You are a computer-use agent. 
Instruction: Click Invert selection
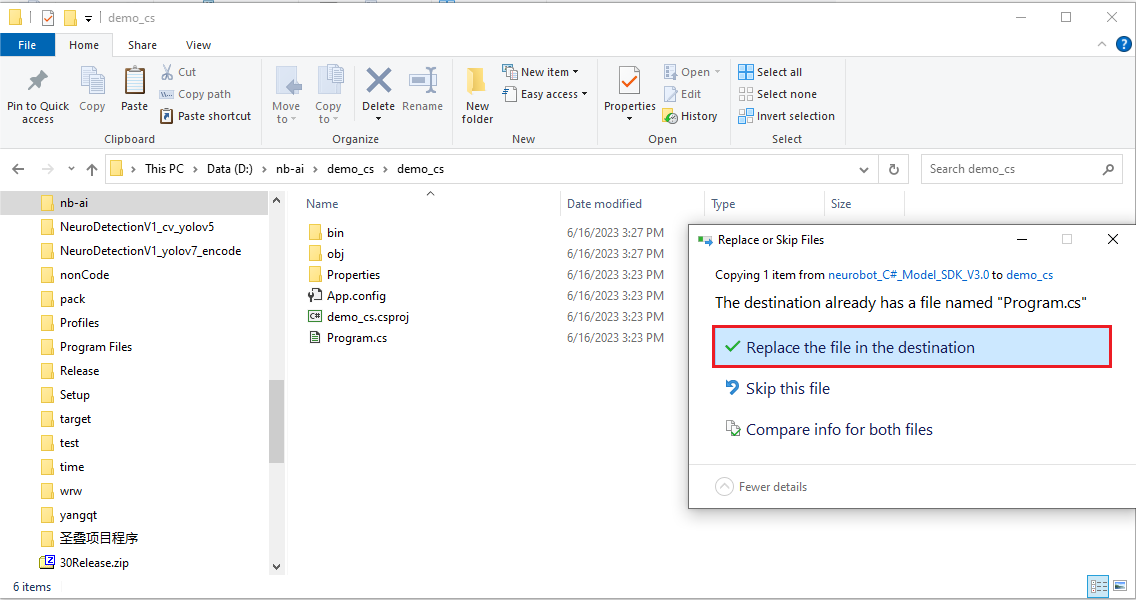click(x=787, y=116)
